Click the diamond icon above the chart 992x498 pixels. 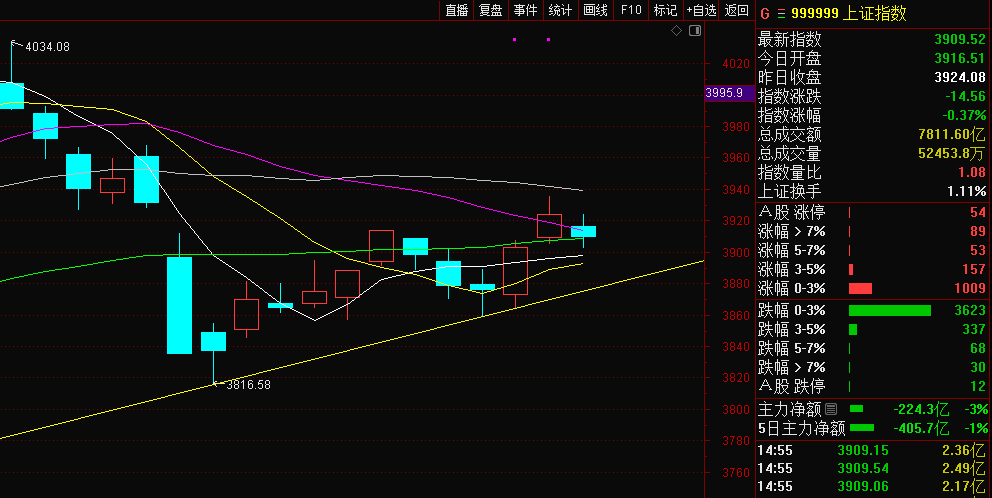point(676,31)
